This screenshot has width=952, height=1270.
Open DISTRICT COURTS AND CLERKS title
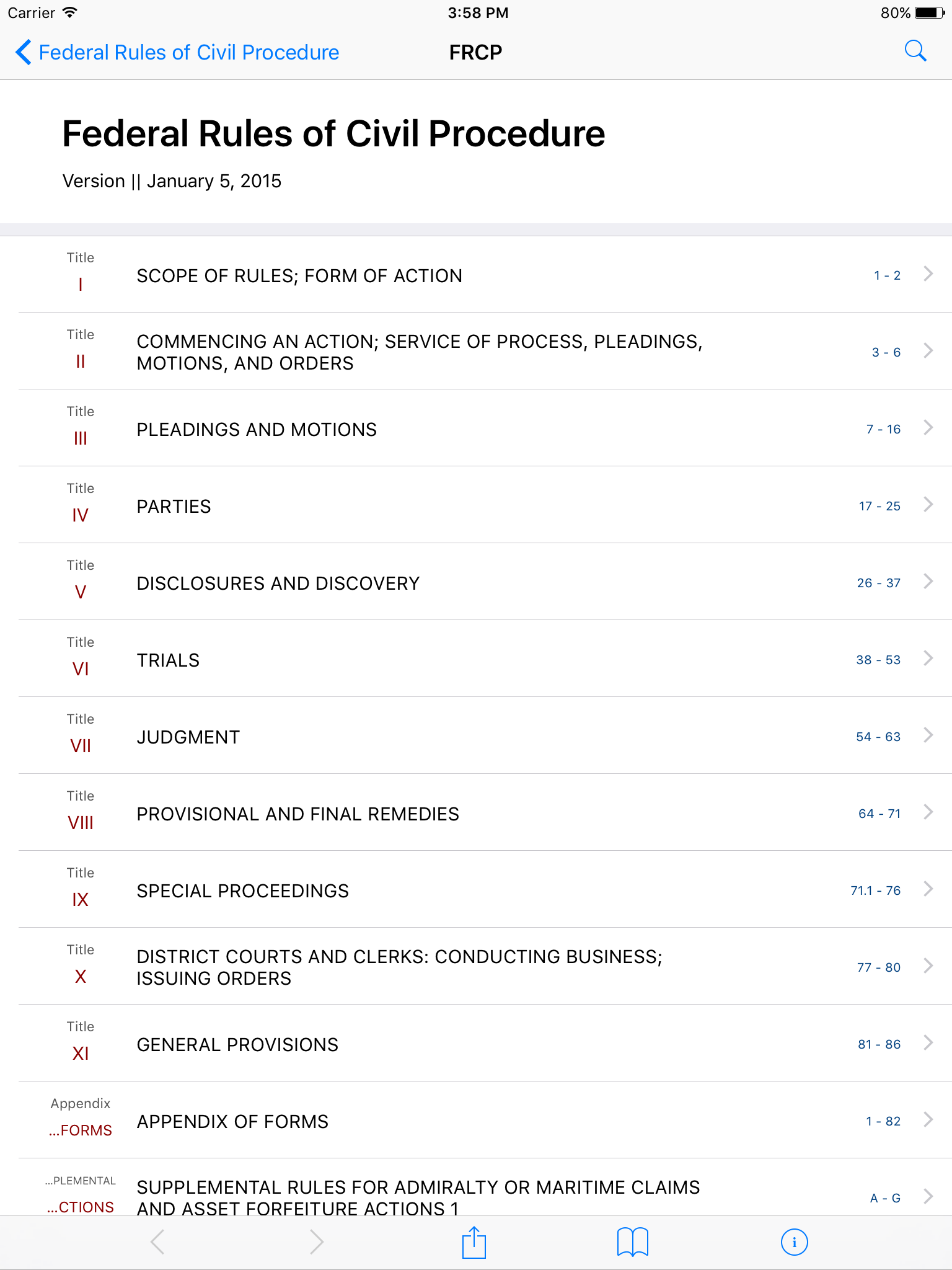coord(400,967)
